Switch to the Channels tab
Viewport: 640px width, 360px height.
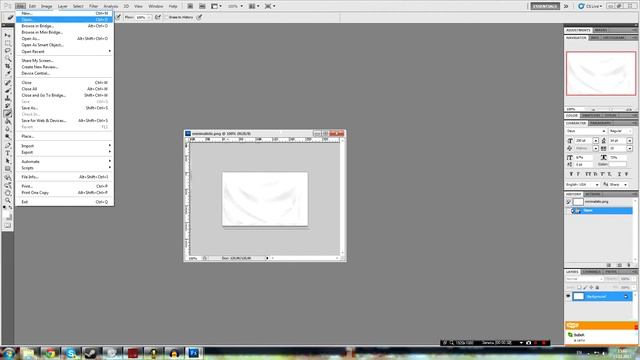[x=591, y=272]
